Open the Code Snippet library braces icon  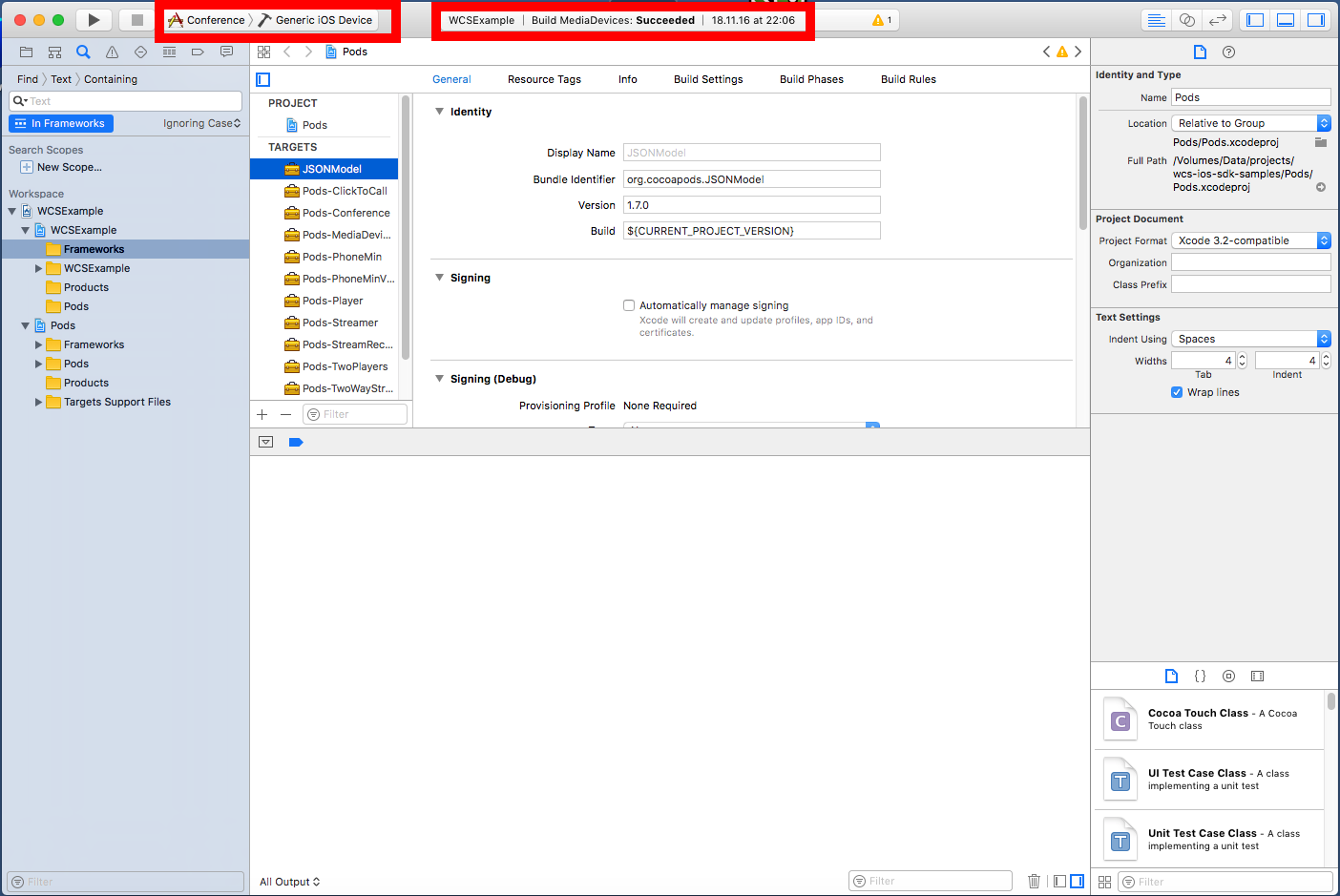(x=1200, y=676)
